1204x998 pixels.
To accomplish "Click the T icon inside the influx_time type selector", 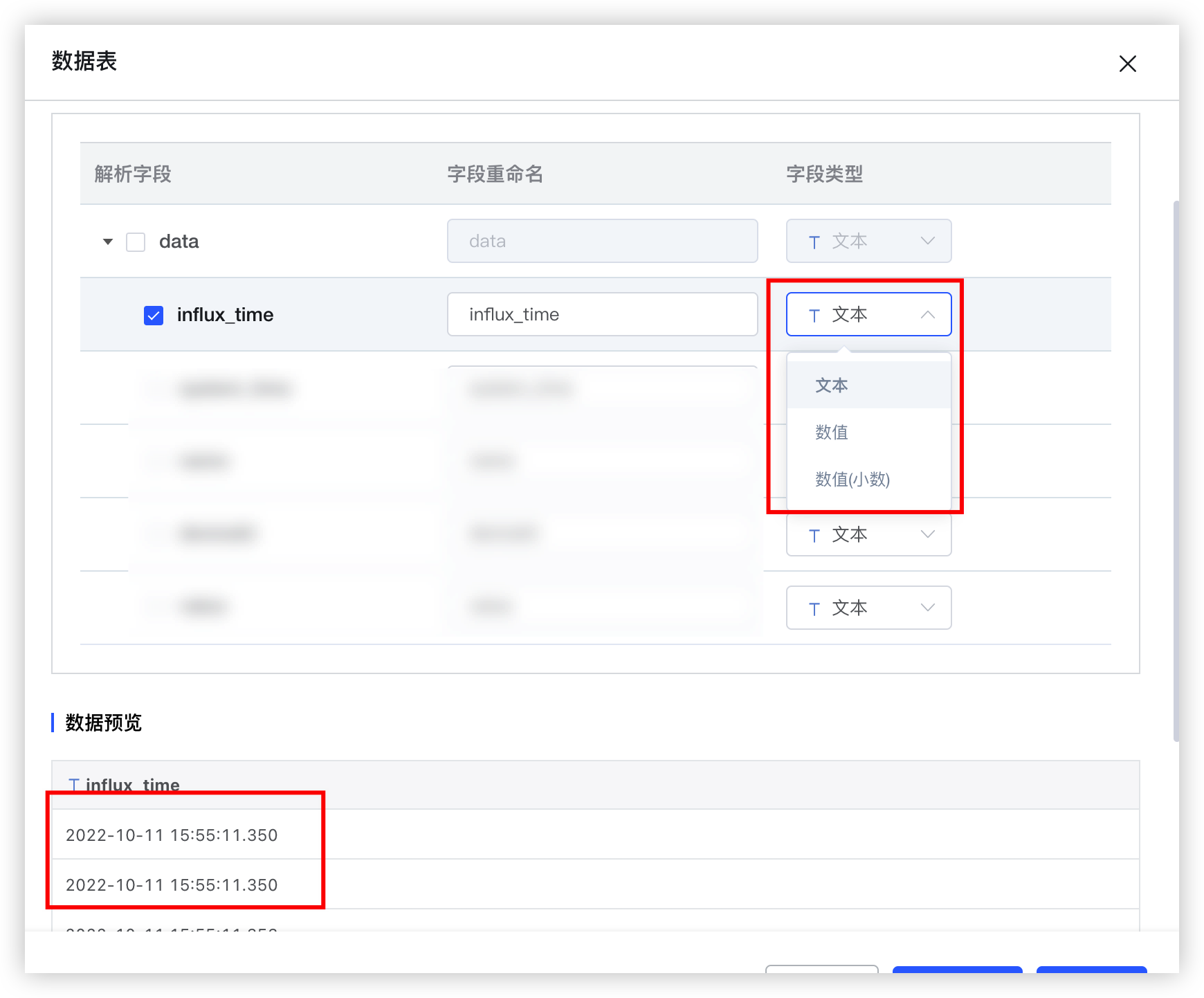I will [x=814, y=314].
